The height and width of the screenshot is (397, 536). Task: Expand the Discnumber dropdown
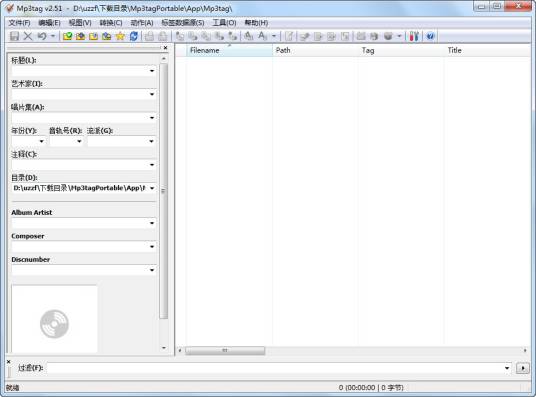click(152, 270)
